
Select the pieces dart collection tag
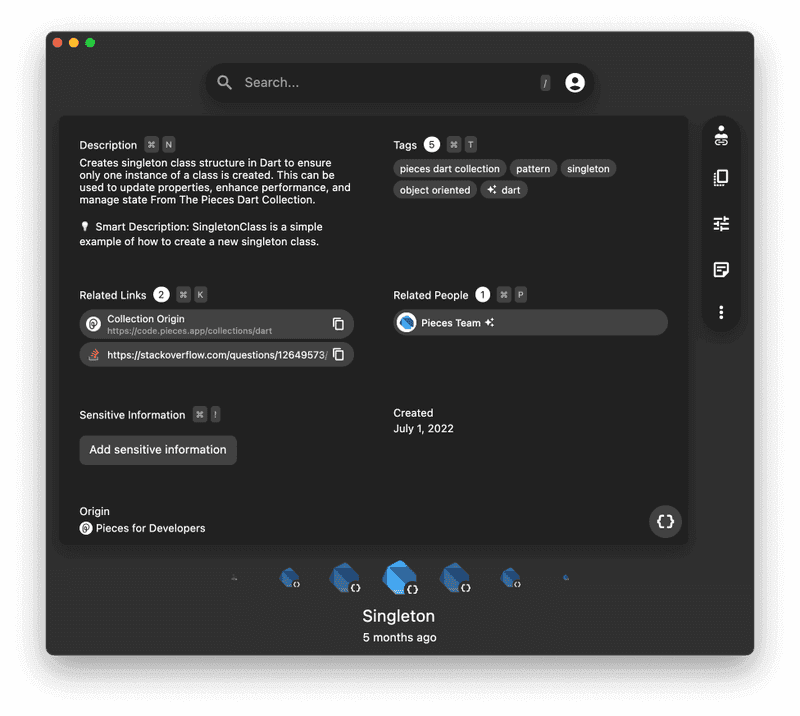click(x=449, y=168)
